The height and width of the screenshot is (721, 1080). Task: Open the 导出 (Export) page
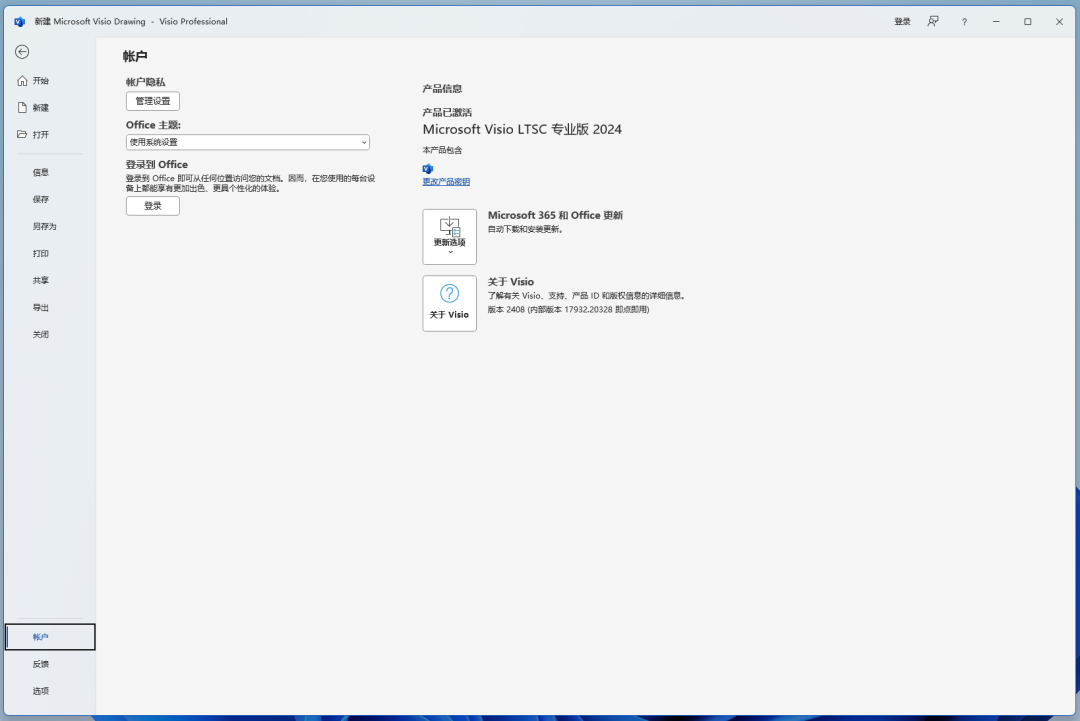tap(50, 307)
